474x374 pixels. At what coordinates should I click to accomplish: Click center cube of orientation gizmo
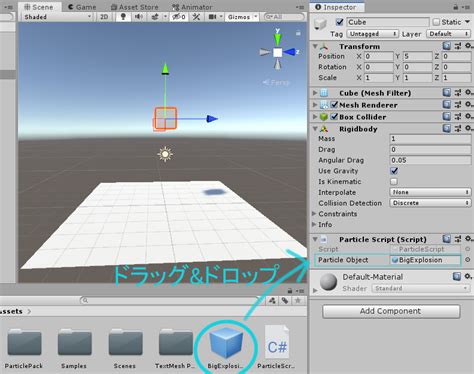[277, 52]
